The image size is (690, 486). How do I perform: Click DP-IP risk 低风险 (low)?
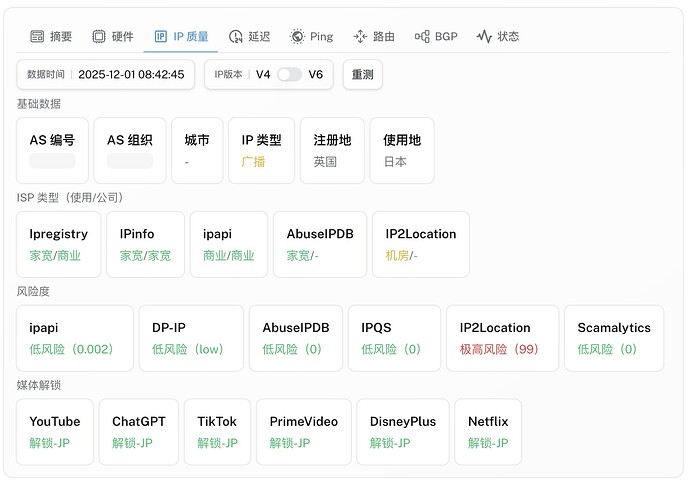[188, 349]
